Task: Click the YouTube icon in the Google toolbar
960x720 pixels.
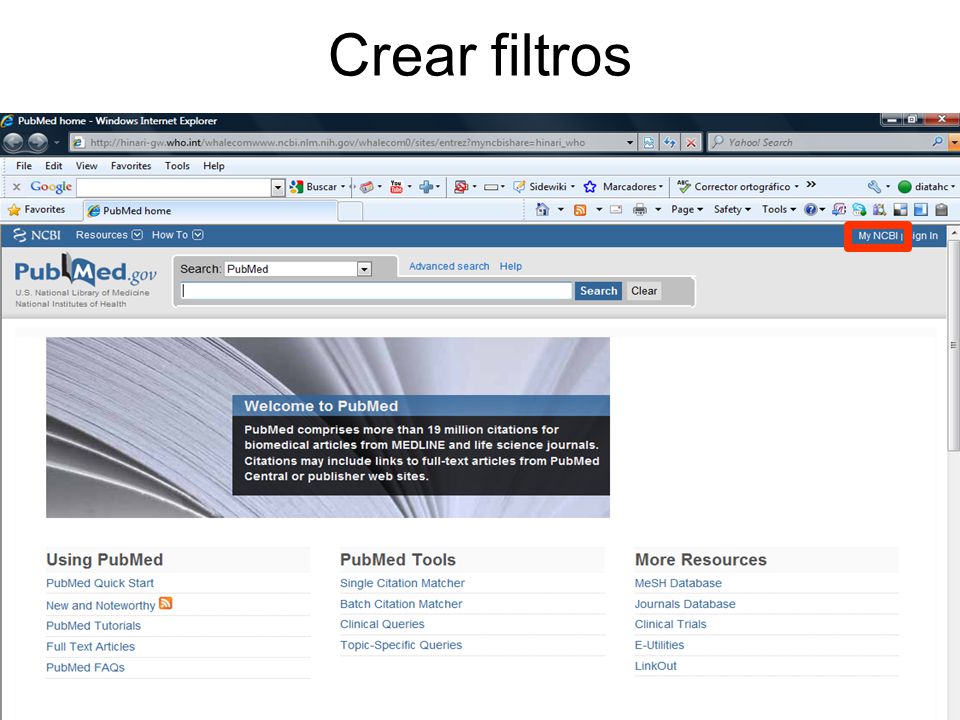Action: 396,187
